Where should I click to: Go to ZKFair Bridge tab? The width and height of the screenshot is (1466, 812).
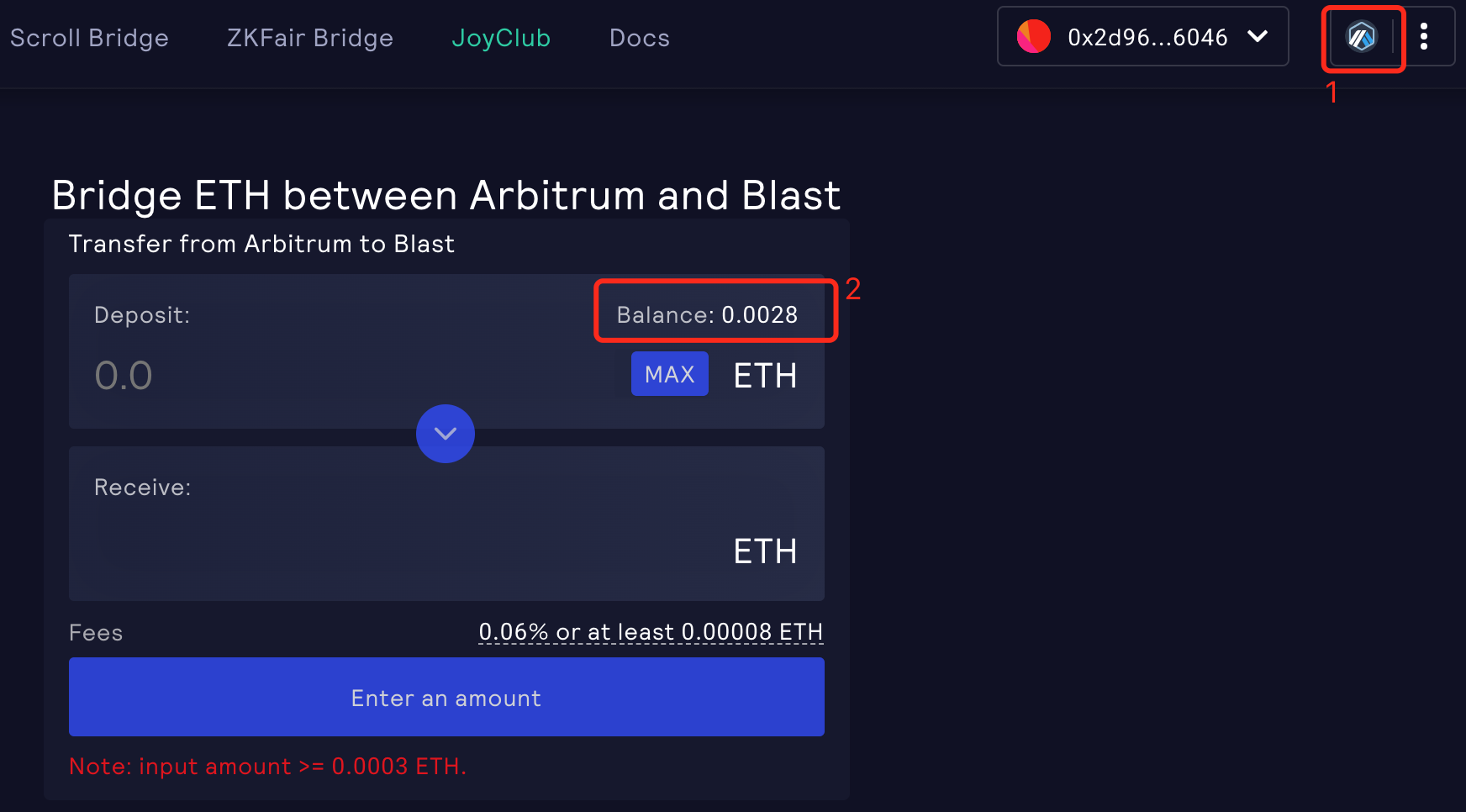(x=309, y=38)
